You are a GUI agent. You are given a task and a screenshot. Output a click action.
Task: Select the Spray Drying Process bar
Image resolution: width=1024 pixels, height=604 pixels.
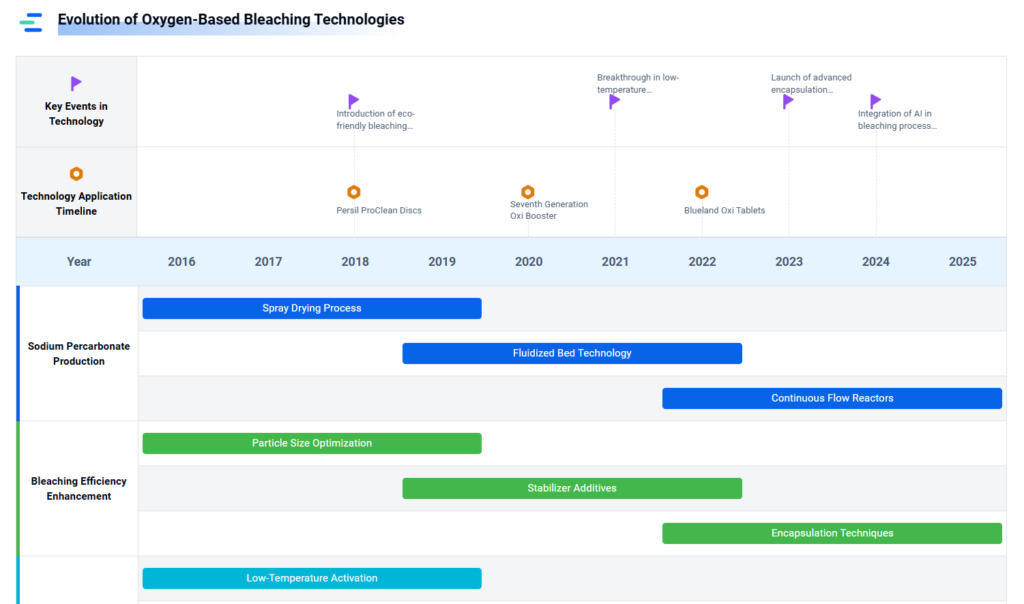click(x=312, y=308)
